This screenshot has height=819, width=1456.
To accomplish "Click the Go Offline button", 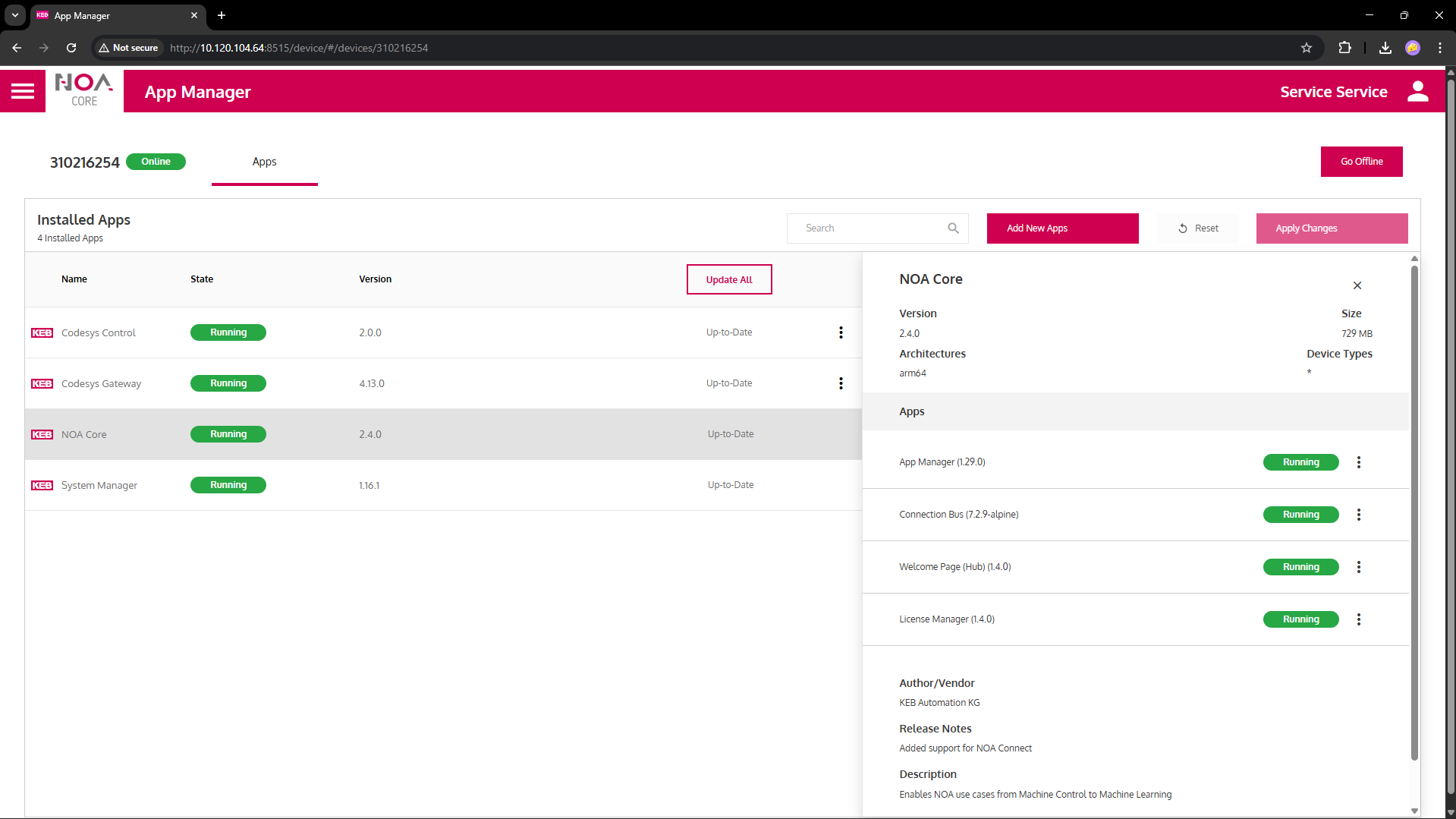I will [x=1361, y=162].
